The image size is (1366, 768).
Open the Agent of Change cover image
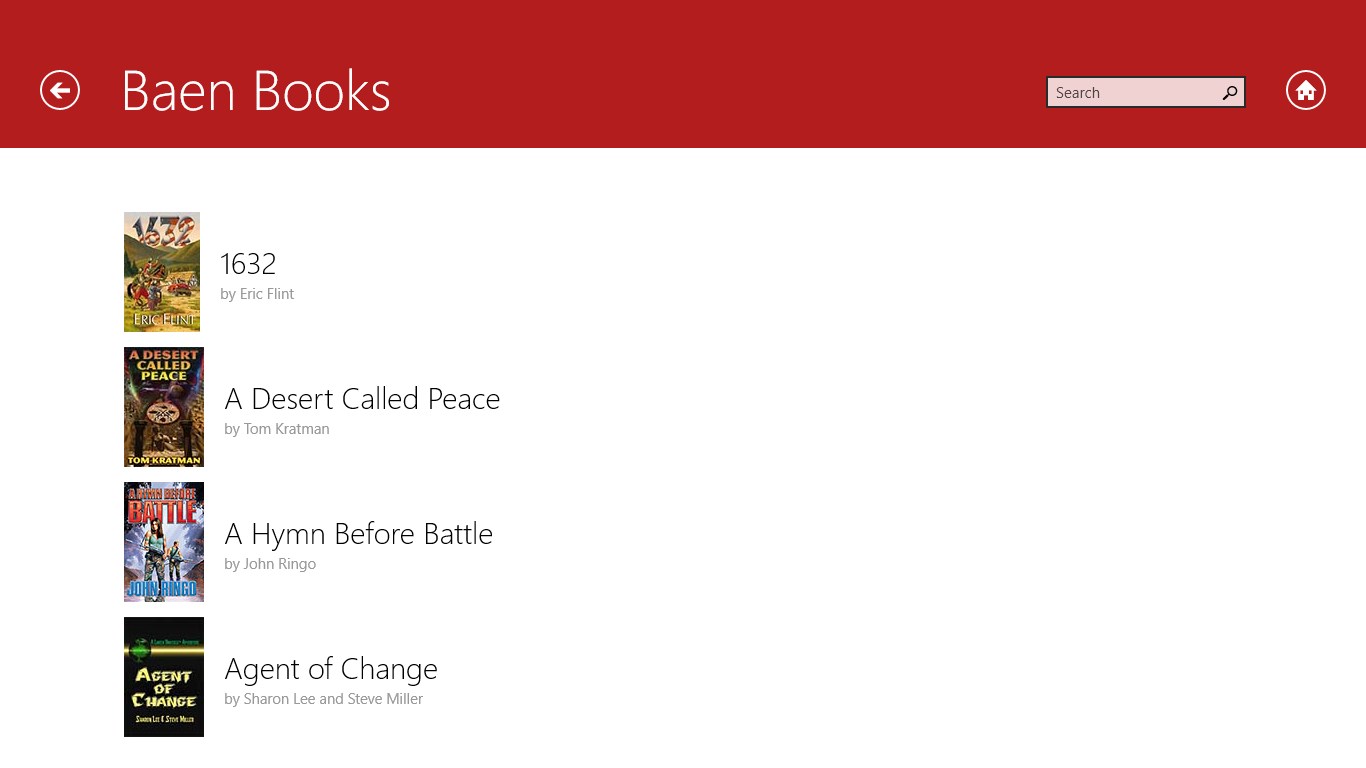click(164, 677)
